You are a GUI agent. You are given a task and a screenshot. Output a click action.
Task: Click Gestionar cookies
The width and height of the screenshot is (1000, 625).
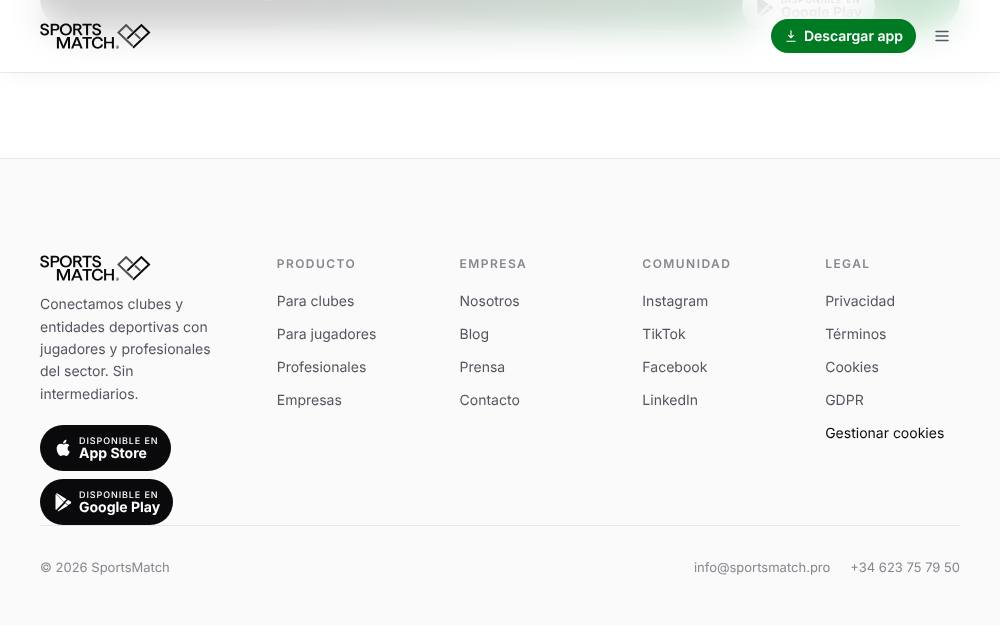[x=885, y=434]
